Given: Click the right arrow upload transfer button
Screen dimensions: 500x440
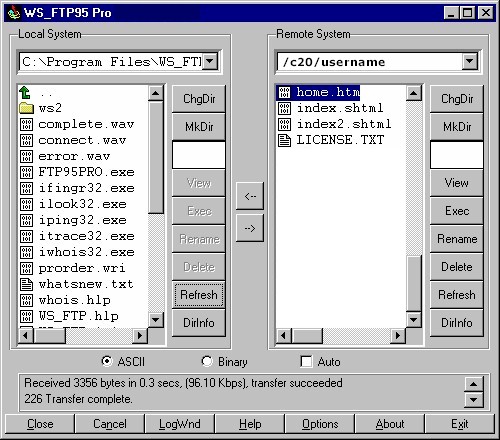Looking at the screenshot, I should point(250,228).
